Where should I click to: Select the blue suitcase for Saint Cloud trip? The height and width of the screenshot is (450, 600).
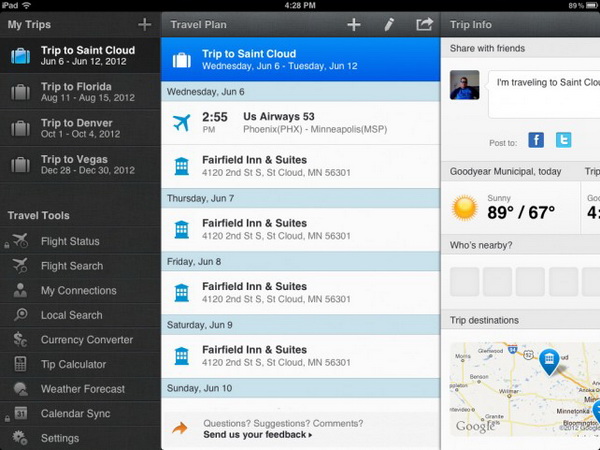pyautogui.click(x=20, y=56)
